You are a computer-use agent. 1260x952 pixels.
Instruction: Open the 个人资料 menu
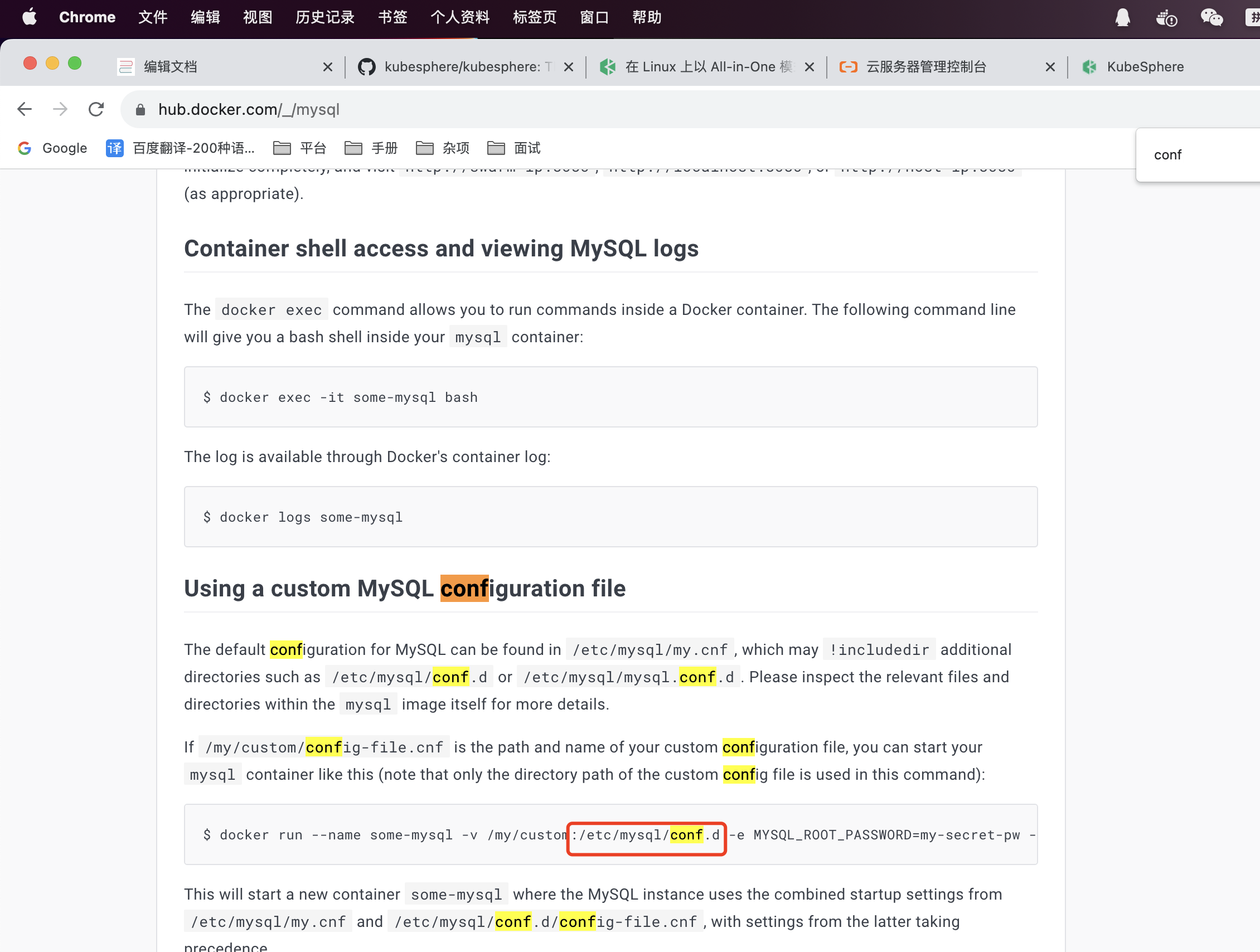click(x=460, y=17)
